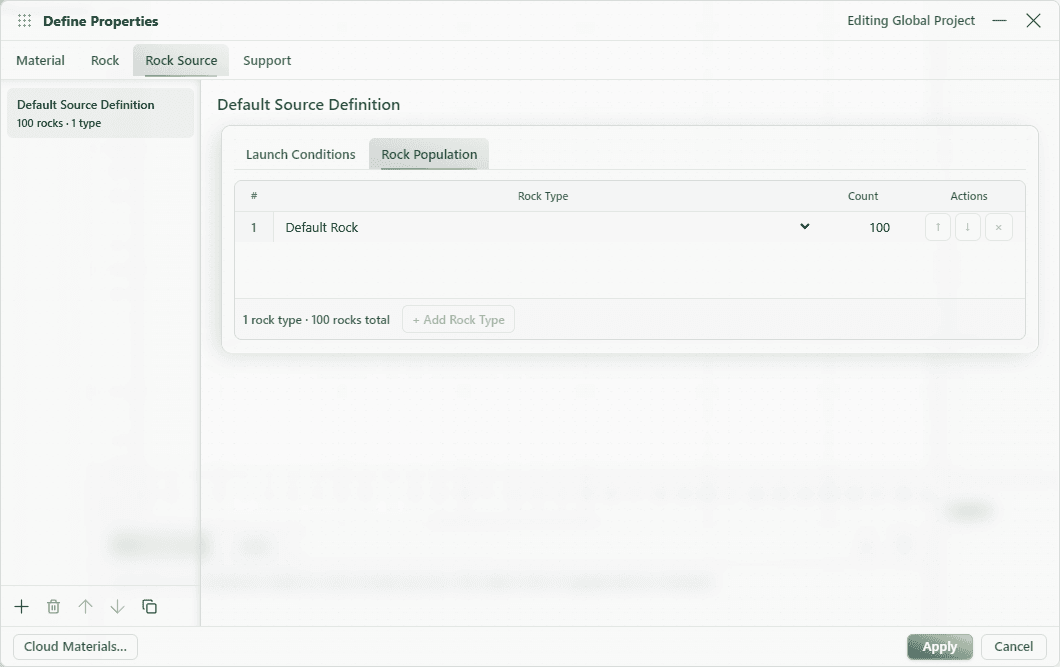The image size is (1060, 667).
Task: Click the '1 rock type · 100 rocks total' summary
Action: click(x=316, y=320)
